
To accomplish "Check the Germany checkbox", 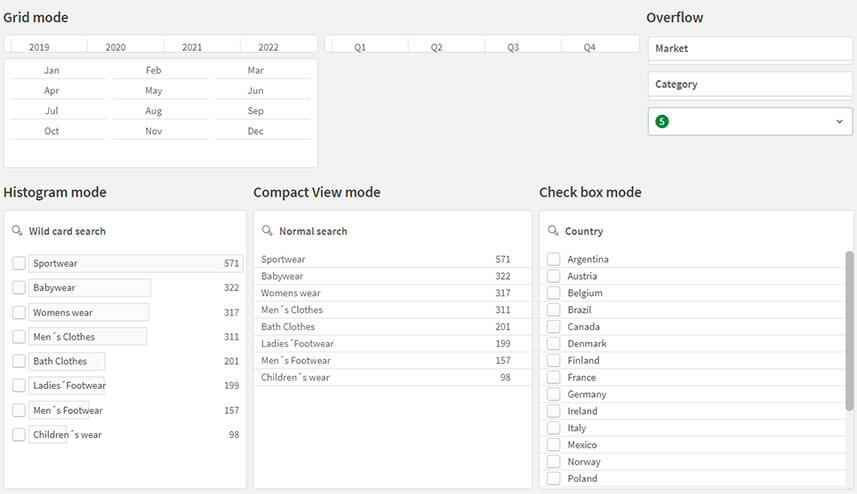I will (x=554, y=394).
